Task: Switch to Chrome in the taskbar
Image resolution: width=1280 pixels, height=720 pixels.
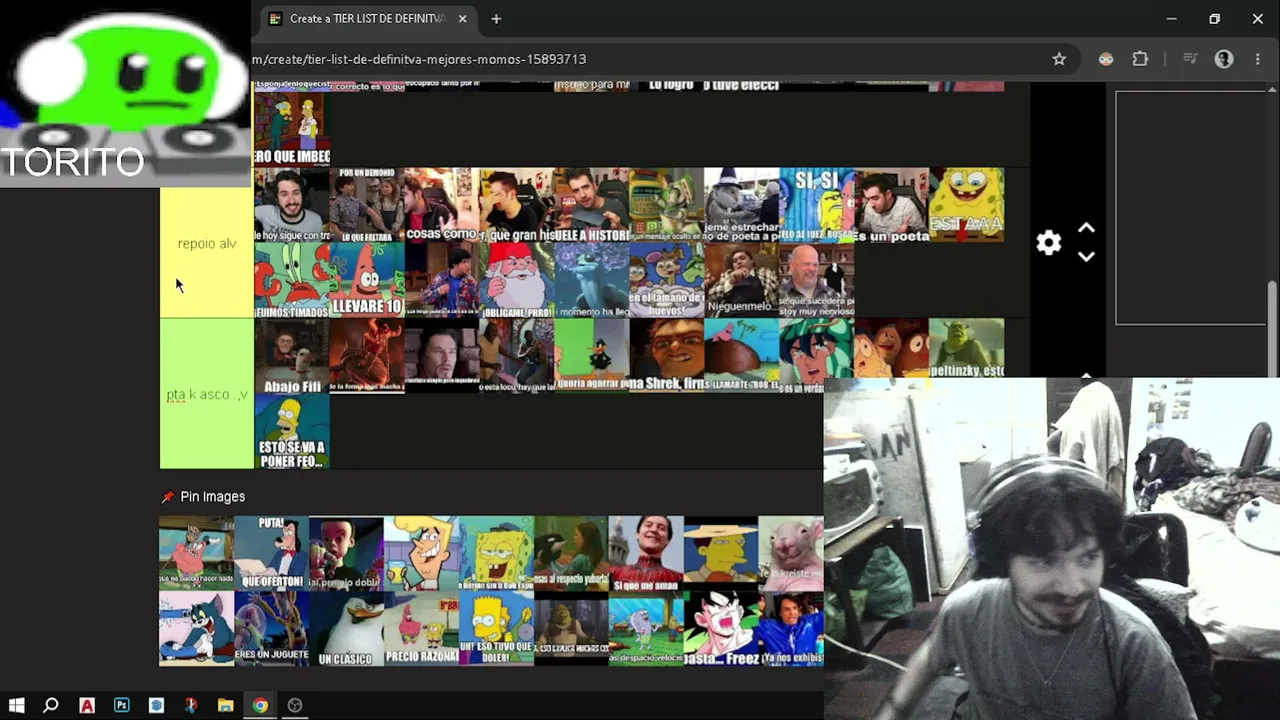Action: coord(260,705)
